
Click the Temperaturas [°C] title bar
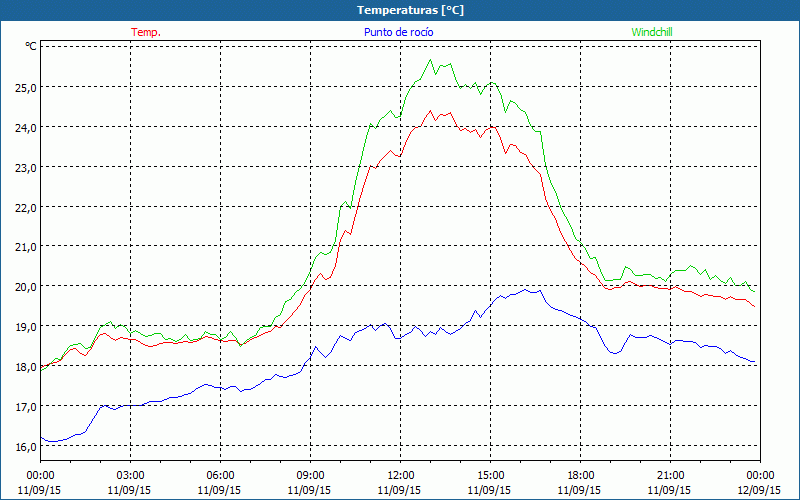tap(400, 10)
